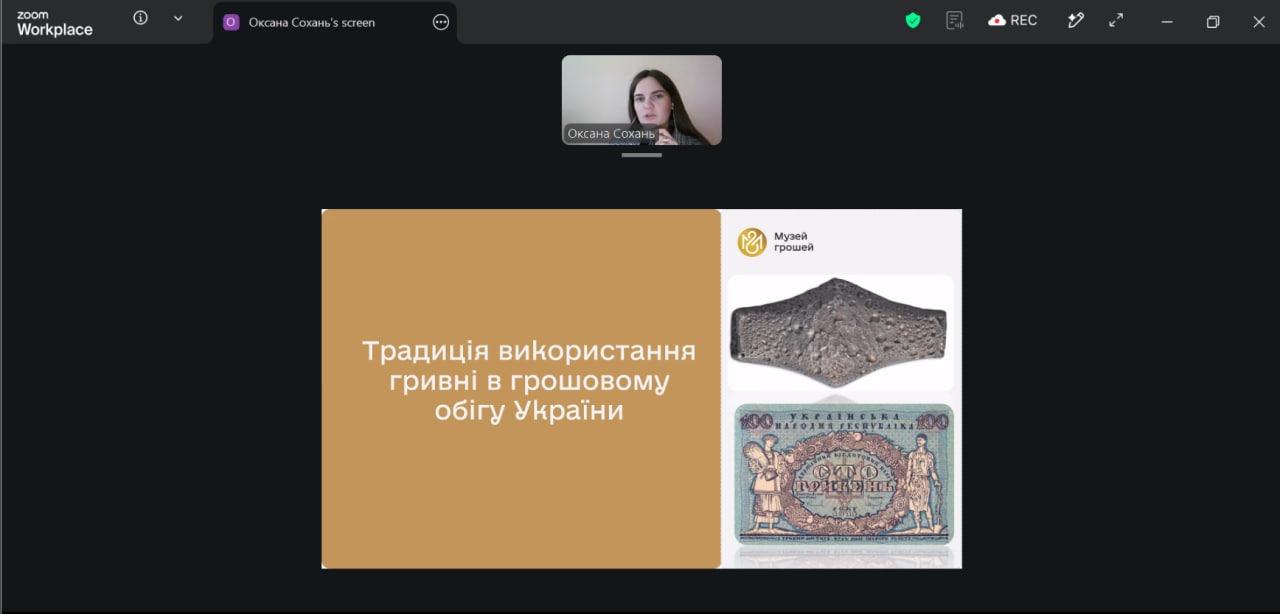1280x614 pixels.
Task: Open the meeting notes summary icon
Action: 955,20
